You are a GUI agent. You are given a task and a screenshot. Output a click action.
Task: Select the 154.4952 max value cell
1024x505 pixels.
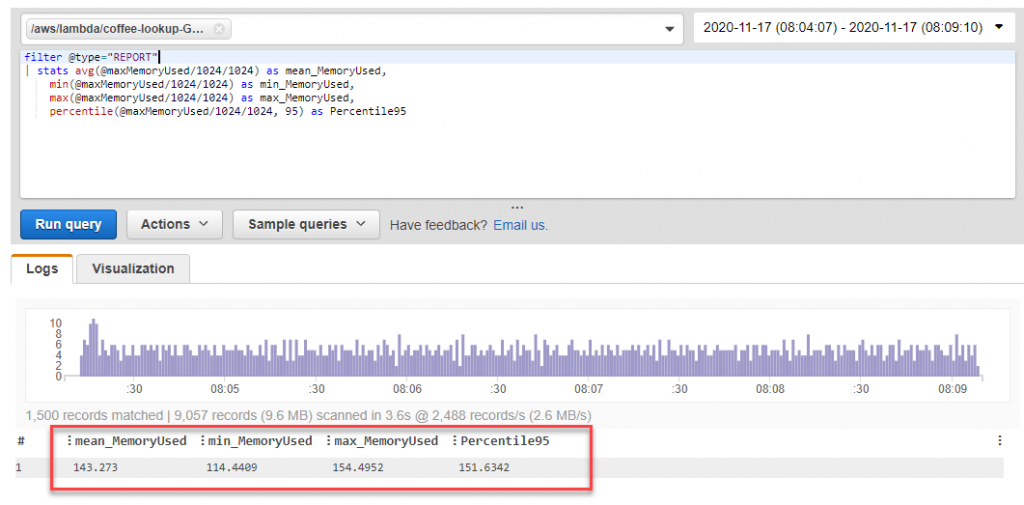360,468
